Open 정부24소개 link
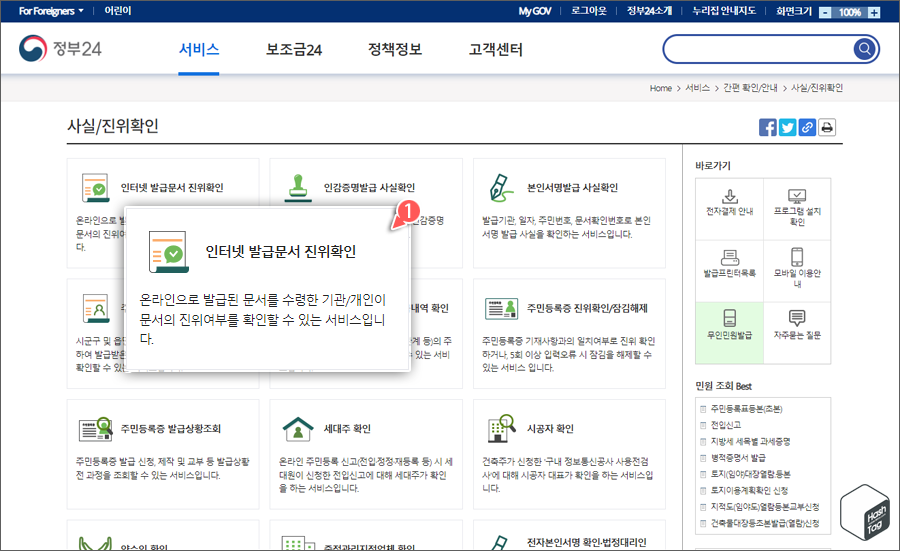 649,11
